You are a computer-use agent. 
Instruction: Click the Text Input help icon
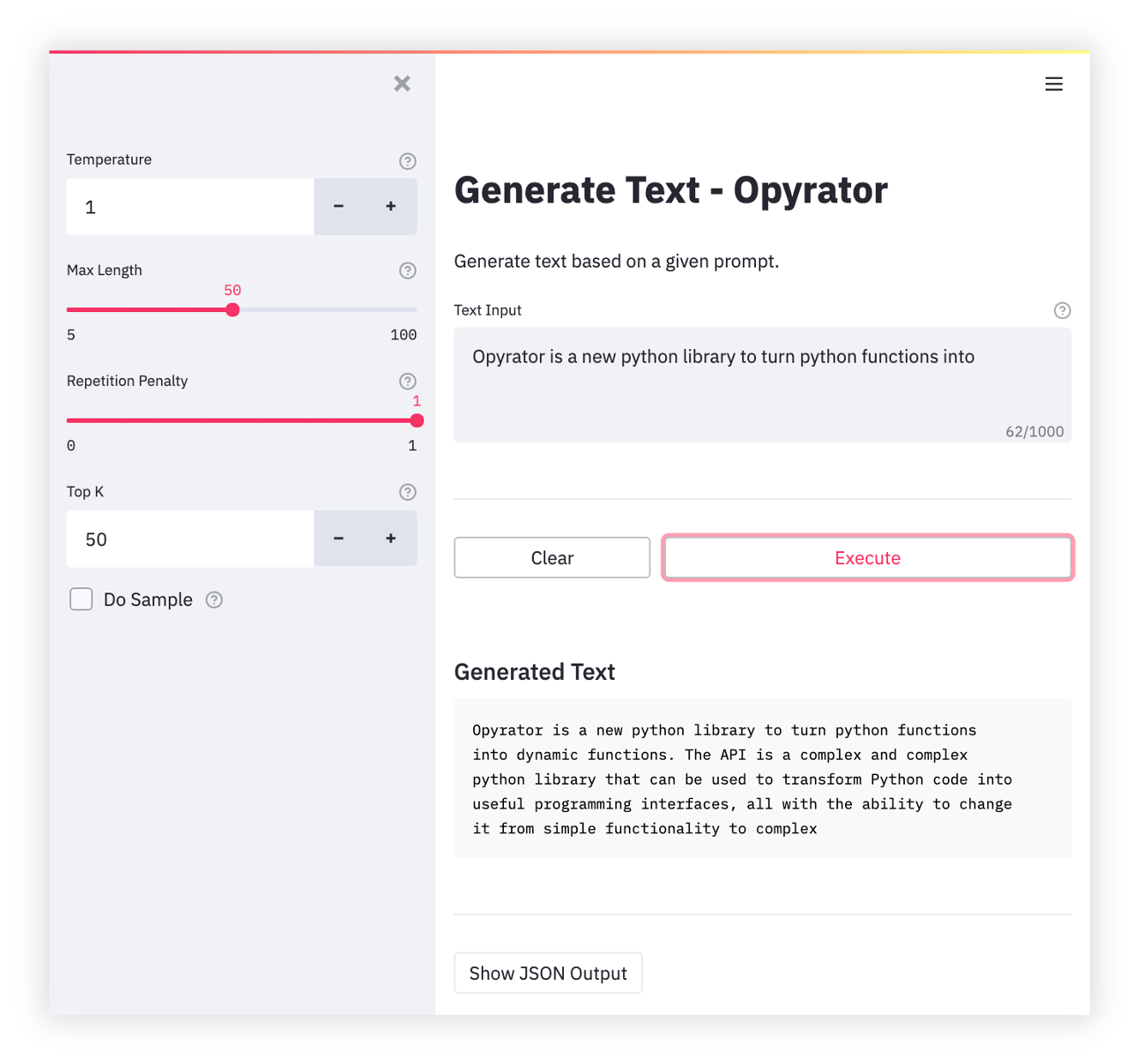(1062, 310)
